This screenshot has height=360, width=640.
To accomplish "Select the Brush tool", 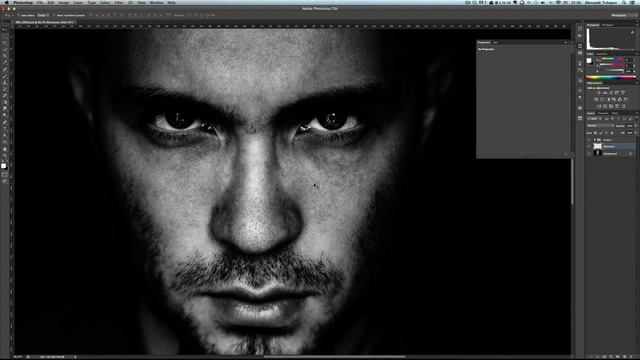I will tap(5, 76).
